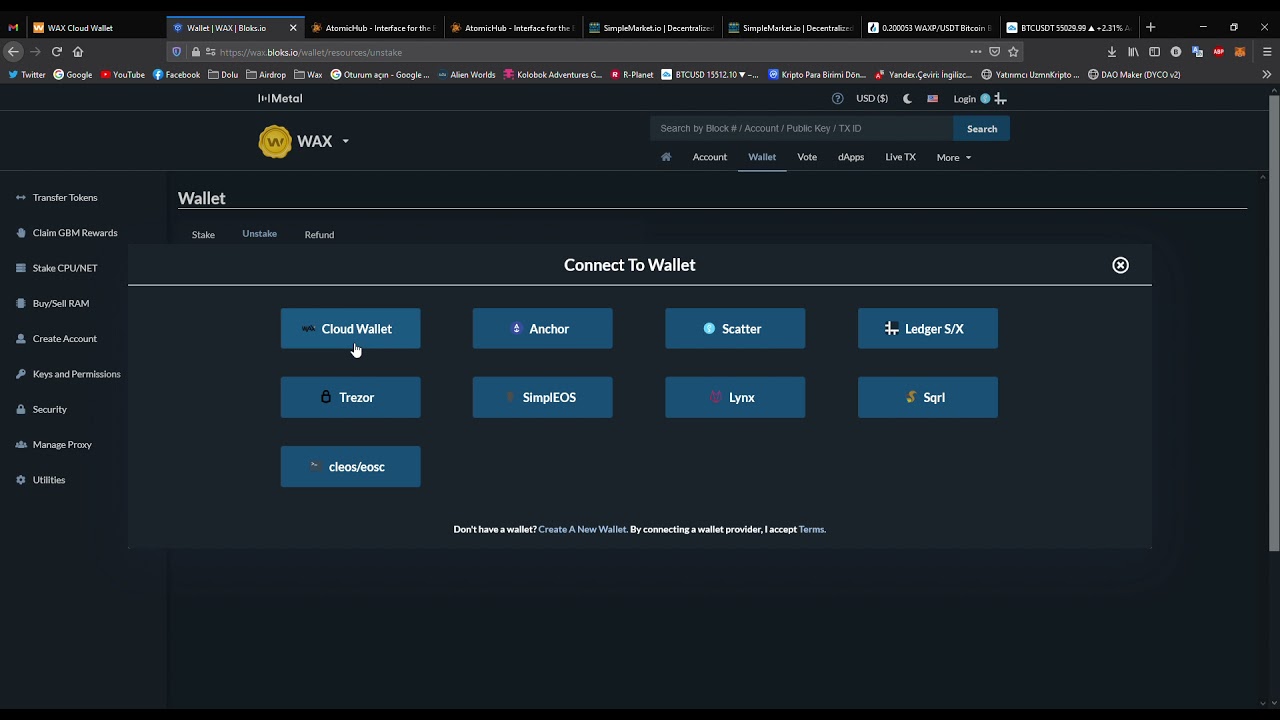The height and width of the screenshot is (720, 1280).
Task: Open Utilities in sidebar
Action: click(x=40, y=480)
